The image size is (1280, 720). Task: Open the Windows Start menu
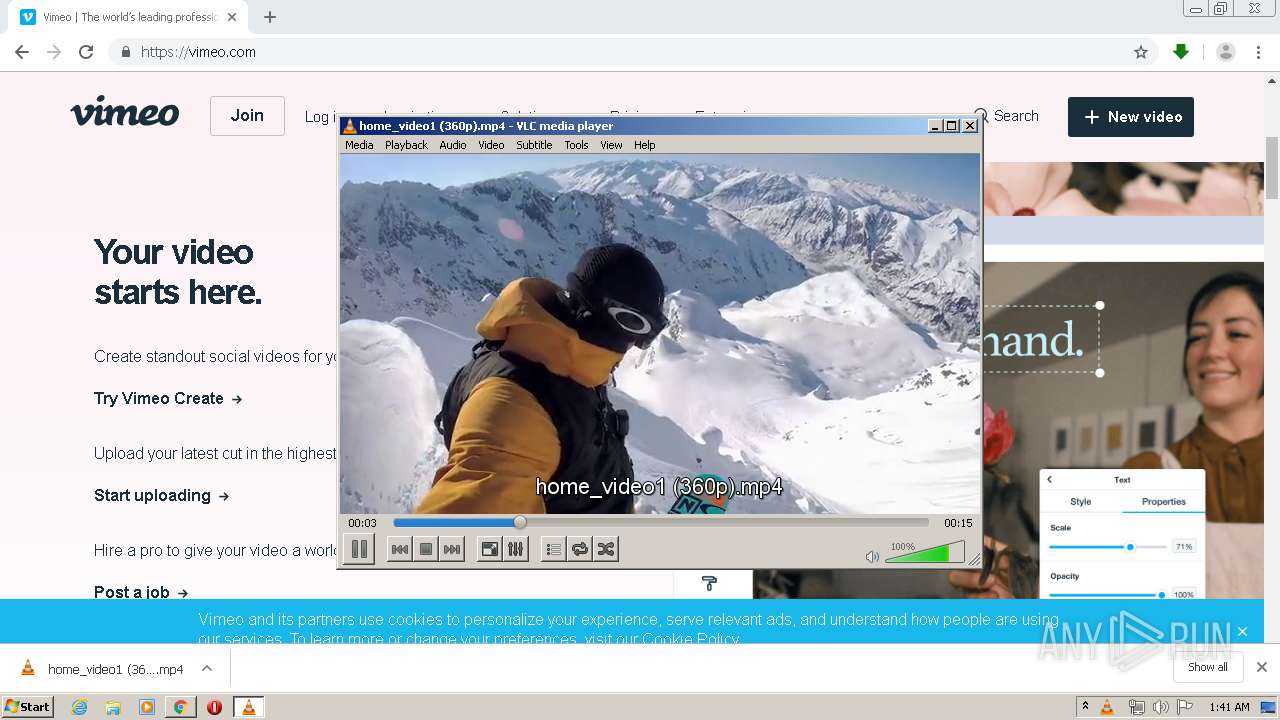pos(28,707)
